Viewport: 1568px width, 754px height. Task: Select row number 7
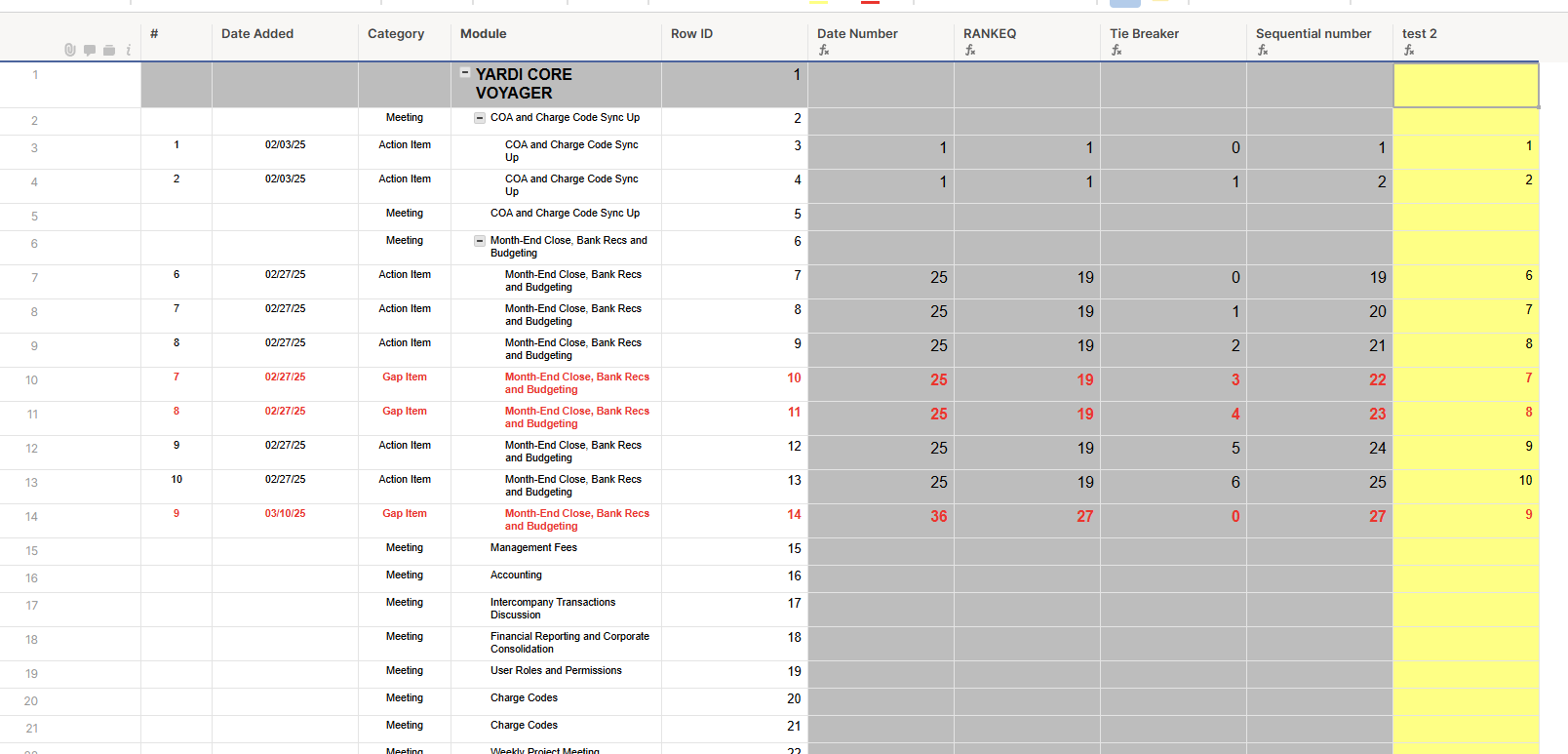pyautogui.click(x=35, y=278)
